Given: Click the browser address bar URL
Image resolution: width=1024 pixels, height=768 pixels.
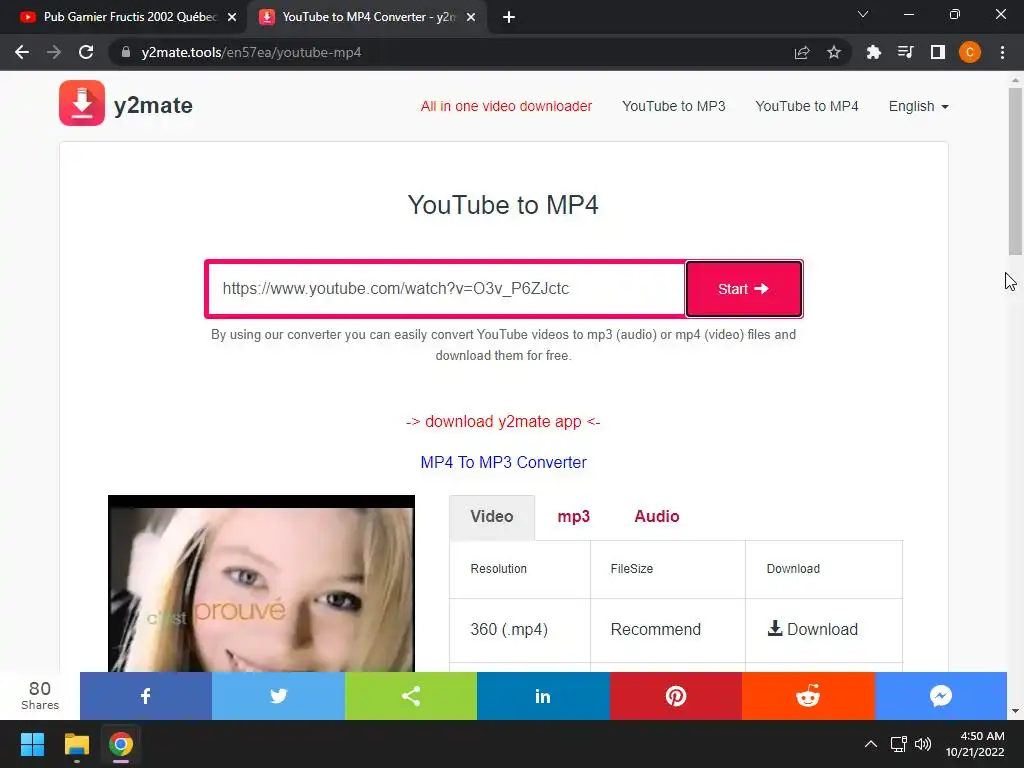Looking at the screenshot, I should click(251, 52).
